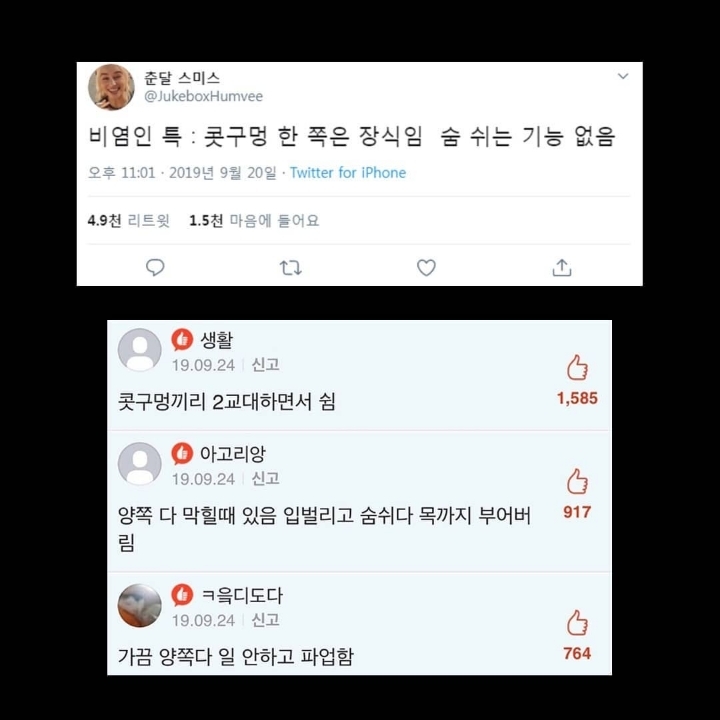Open the tweet share upload icon

(x=562, y=267)
